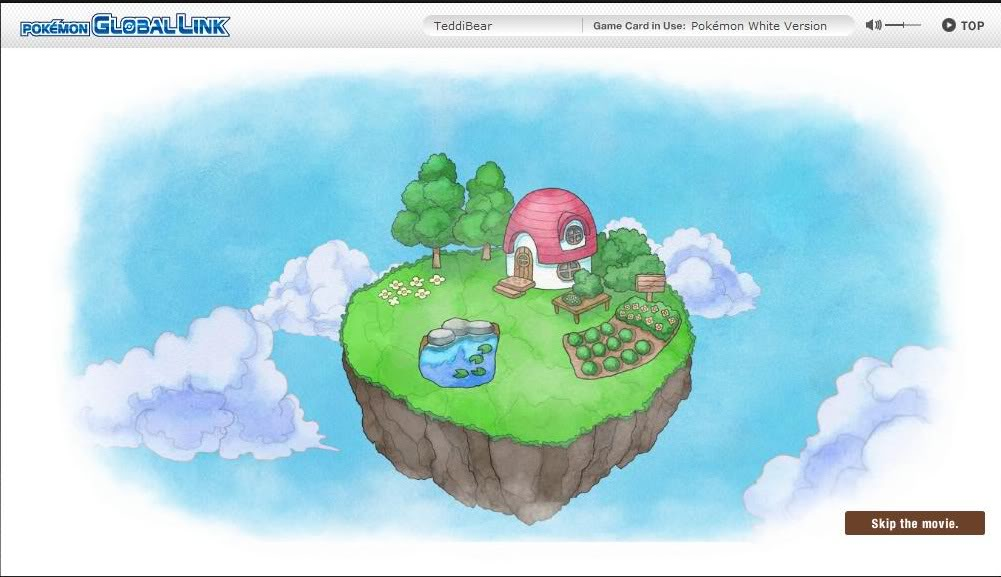This screenshot has height=577, width=1001.
Task: Skip the movie
Action: (915, 523)
